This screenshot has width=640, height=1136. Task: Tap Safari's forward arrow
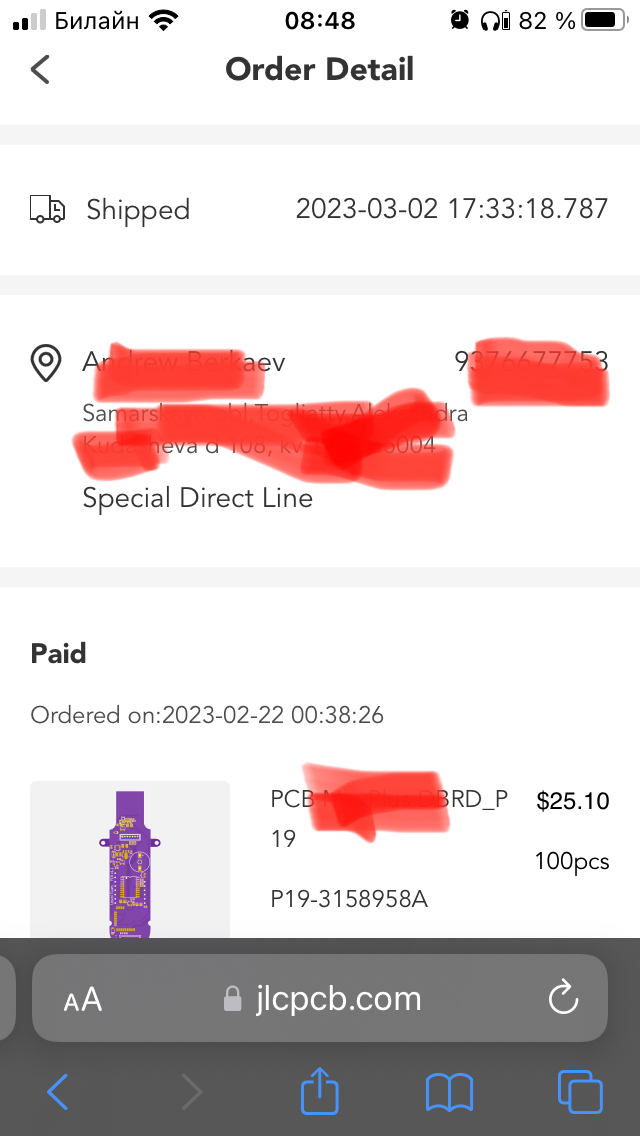click(x=190, y=1091)
